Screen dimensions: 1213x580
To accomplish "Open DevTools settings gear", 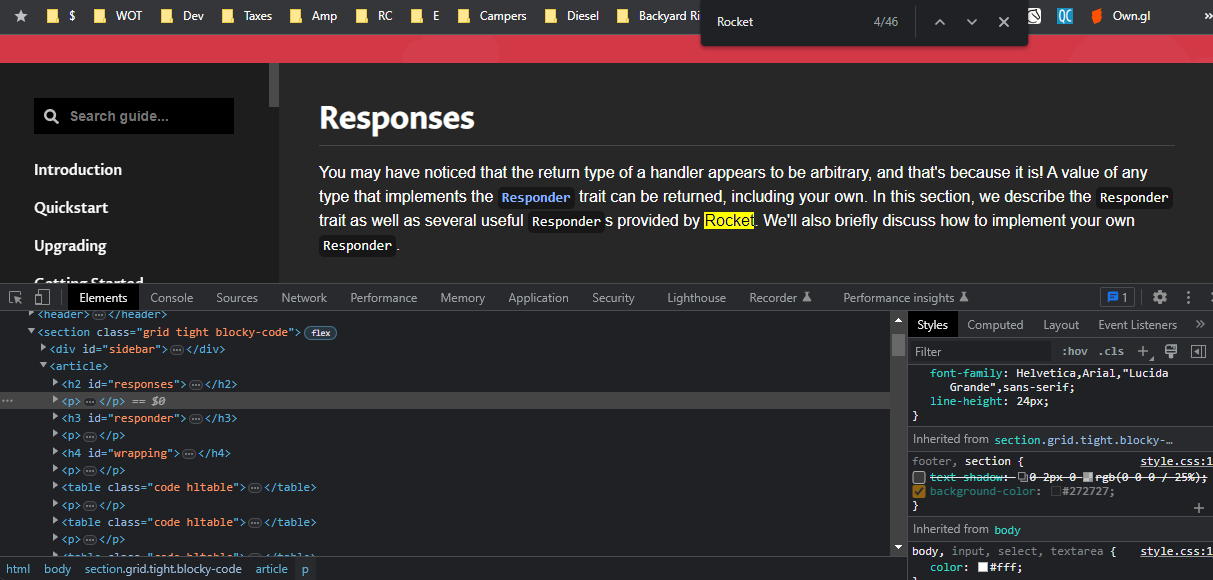I will point(1158,297).
